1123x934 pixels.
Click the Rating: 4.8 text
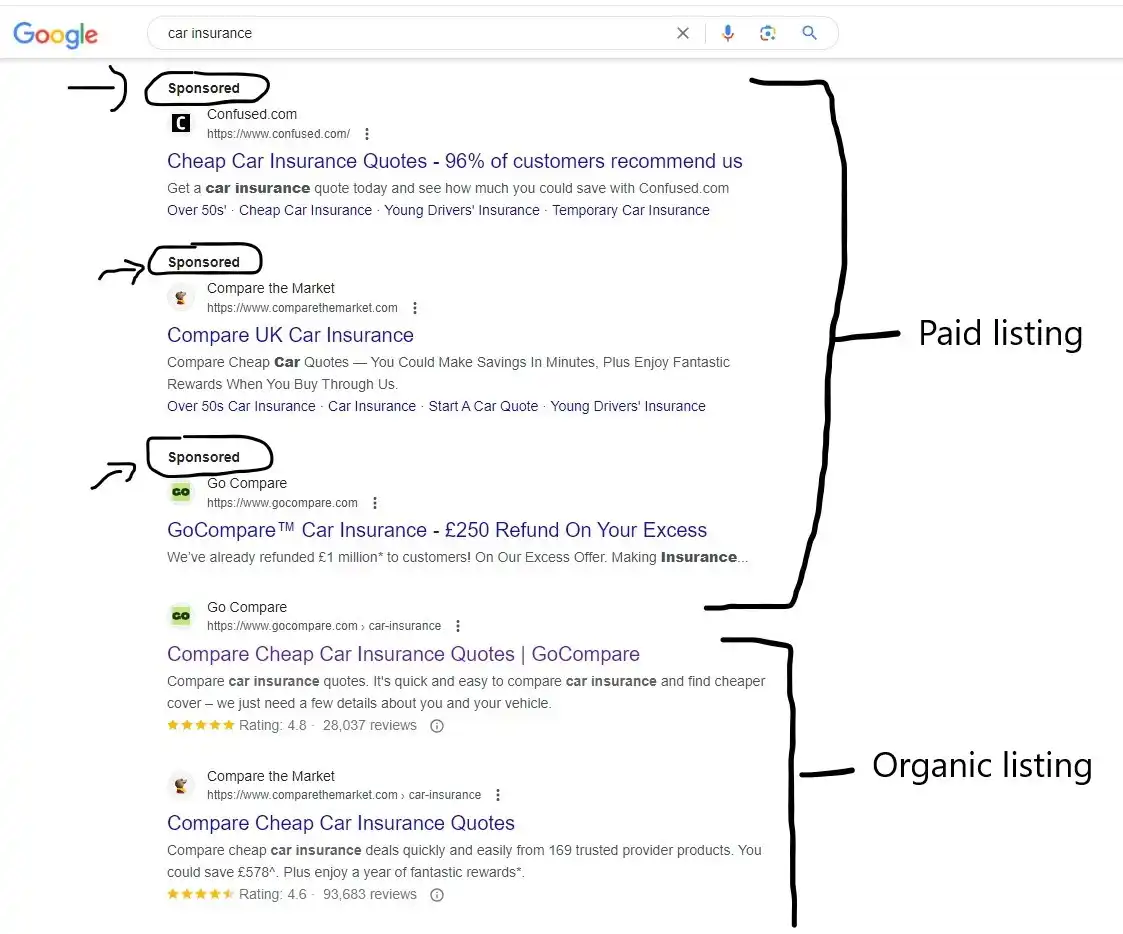click(273, 726)
